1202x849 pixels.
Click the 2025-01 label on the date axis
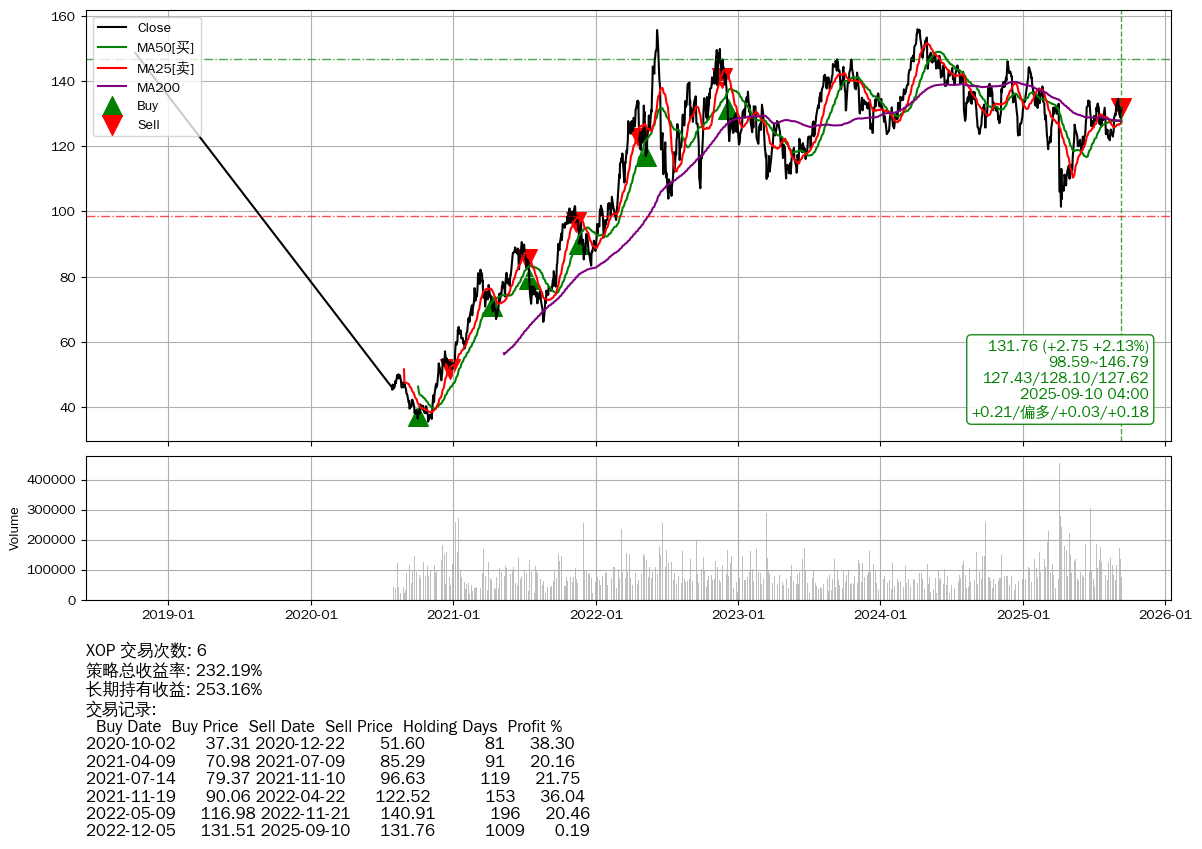[1024, 614]
